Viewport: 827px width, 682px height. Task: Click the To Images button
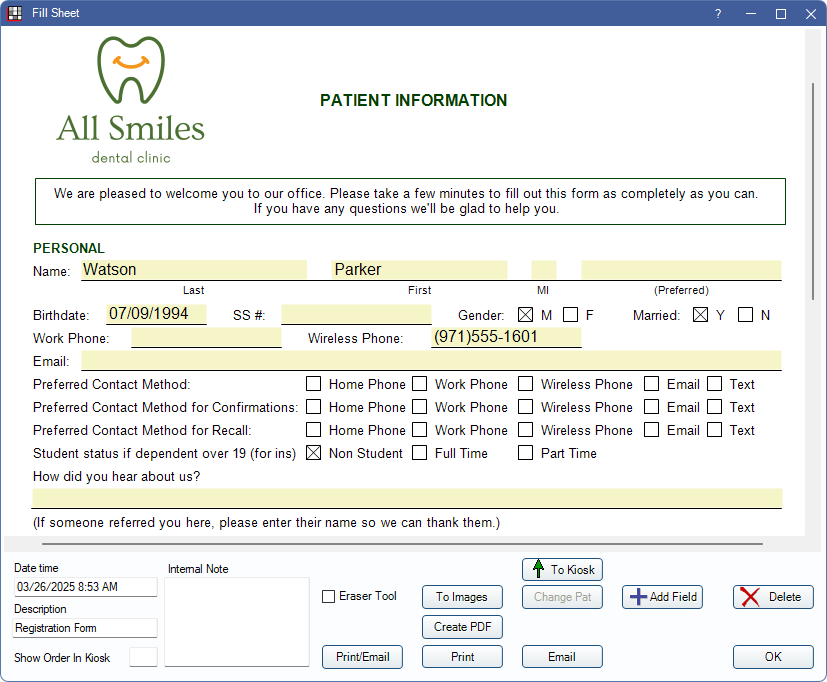click(x=462, y=597)
